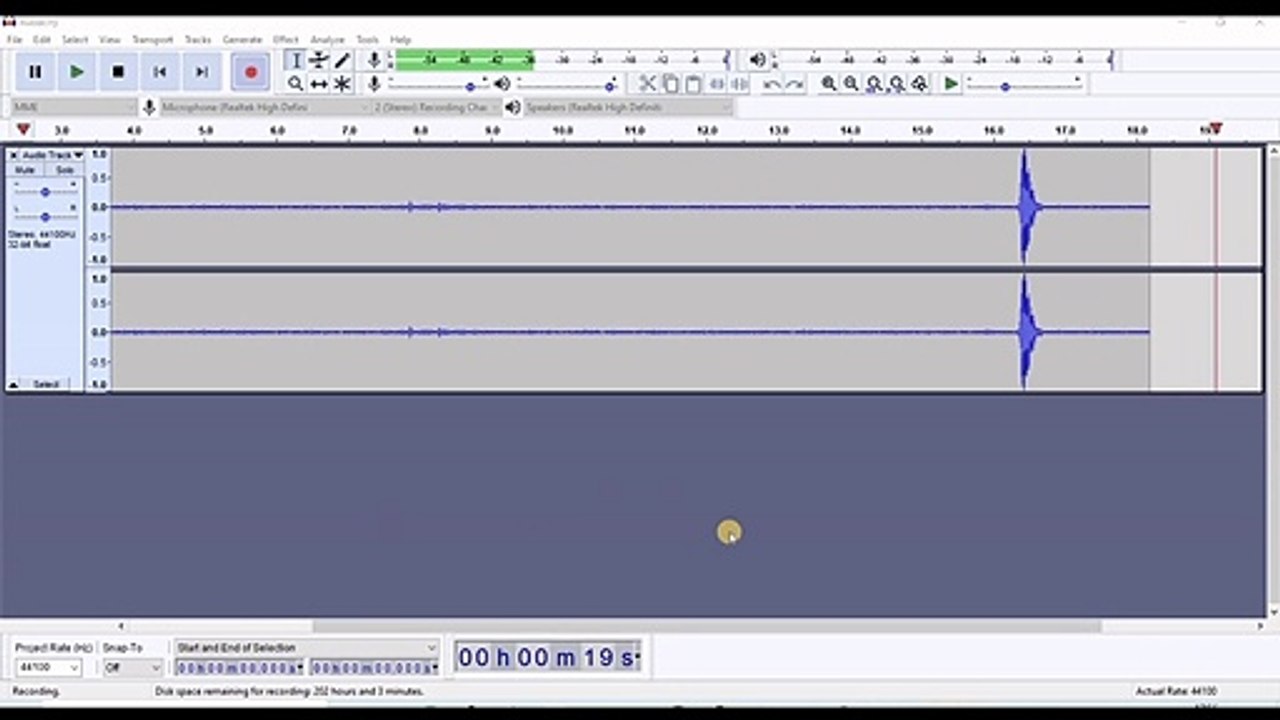This screenshot has width=1280, height=720.
Task: Select the Multi-Tool asterisk icon
Action: (x=342, y=84)
